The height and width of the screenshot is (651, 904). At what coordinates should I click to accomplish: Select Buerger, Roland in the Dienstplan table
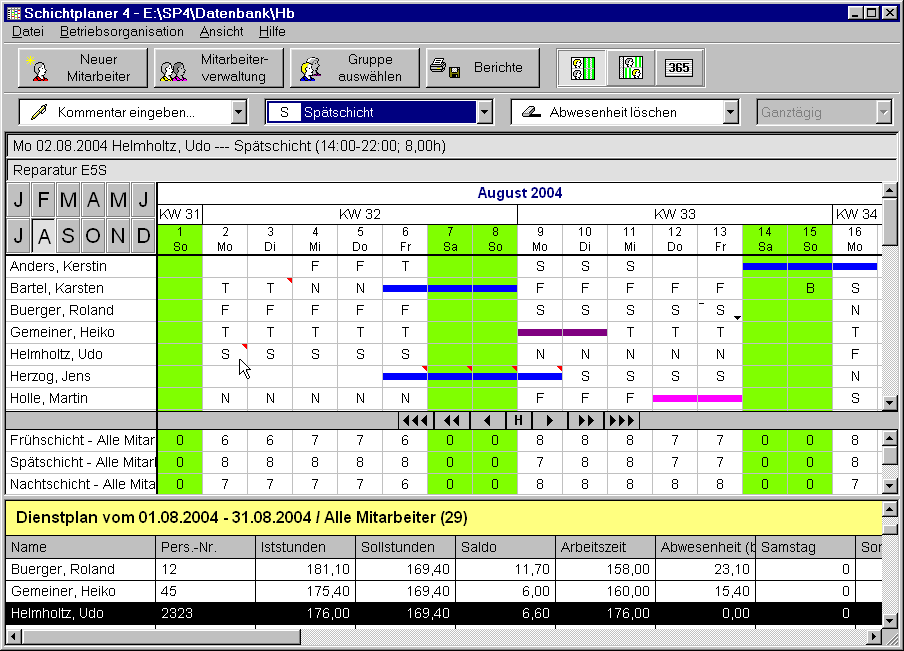coord(443,569)
